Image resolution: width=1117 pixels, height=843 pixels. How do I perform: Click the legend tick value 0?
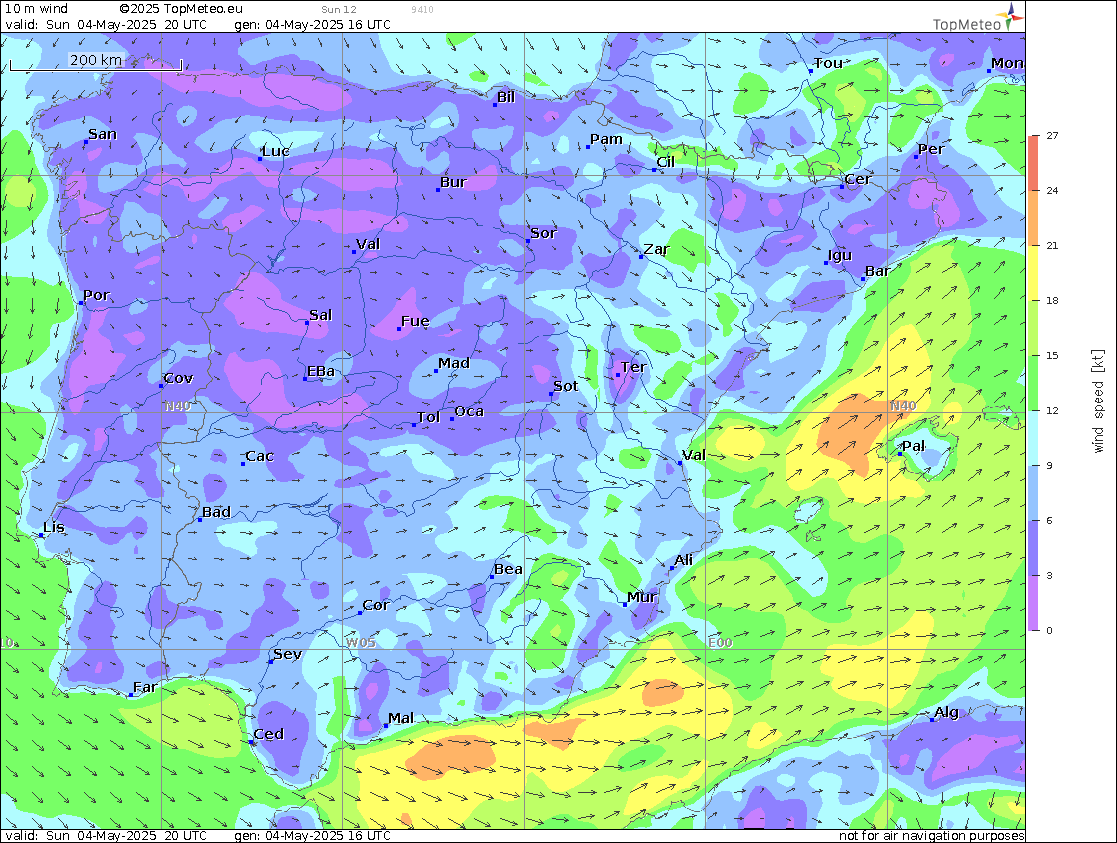[1049, 630]
